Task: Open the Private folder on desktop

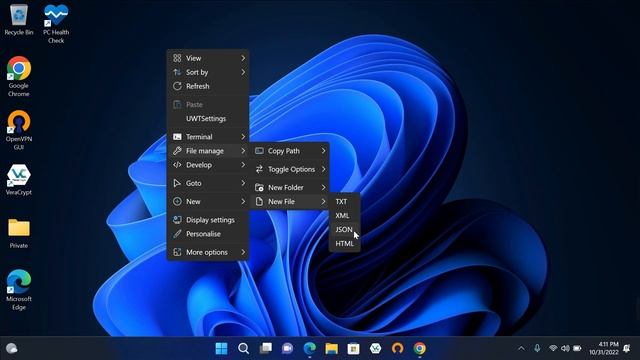Action: (x=19, y=233)
